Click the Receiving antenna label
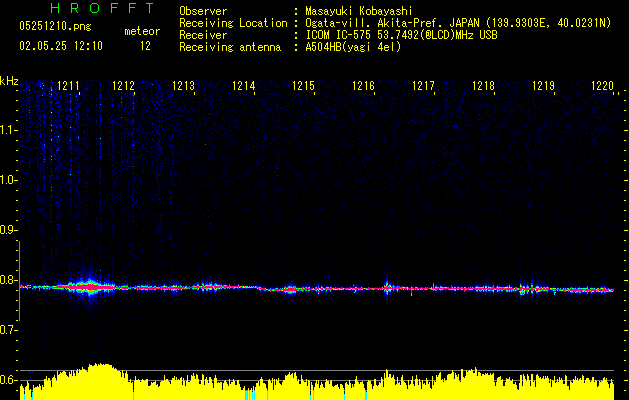The height and width of the screenshot is (400, 629). click(x=230, y=47)
